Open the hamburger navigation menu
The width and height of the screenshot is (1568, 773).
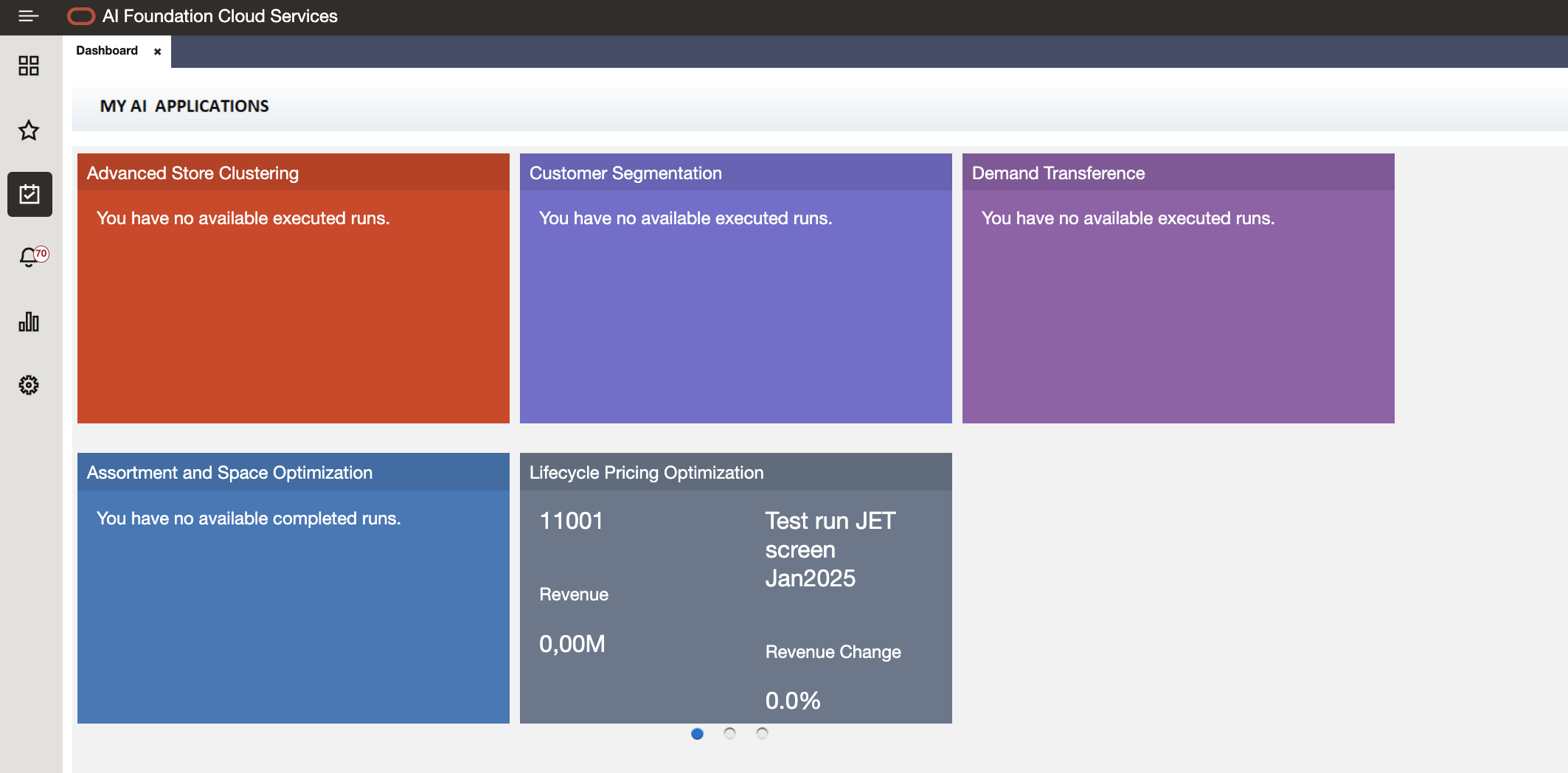click(x=28, y=16)
